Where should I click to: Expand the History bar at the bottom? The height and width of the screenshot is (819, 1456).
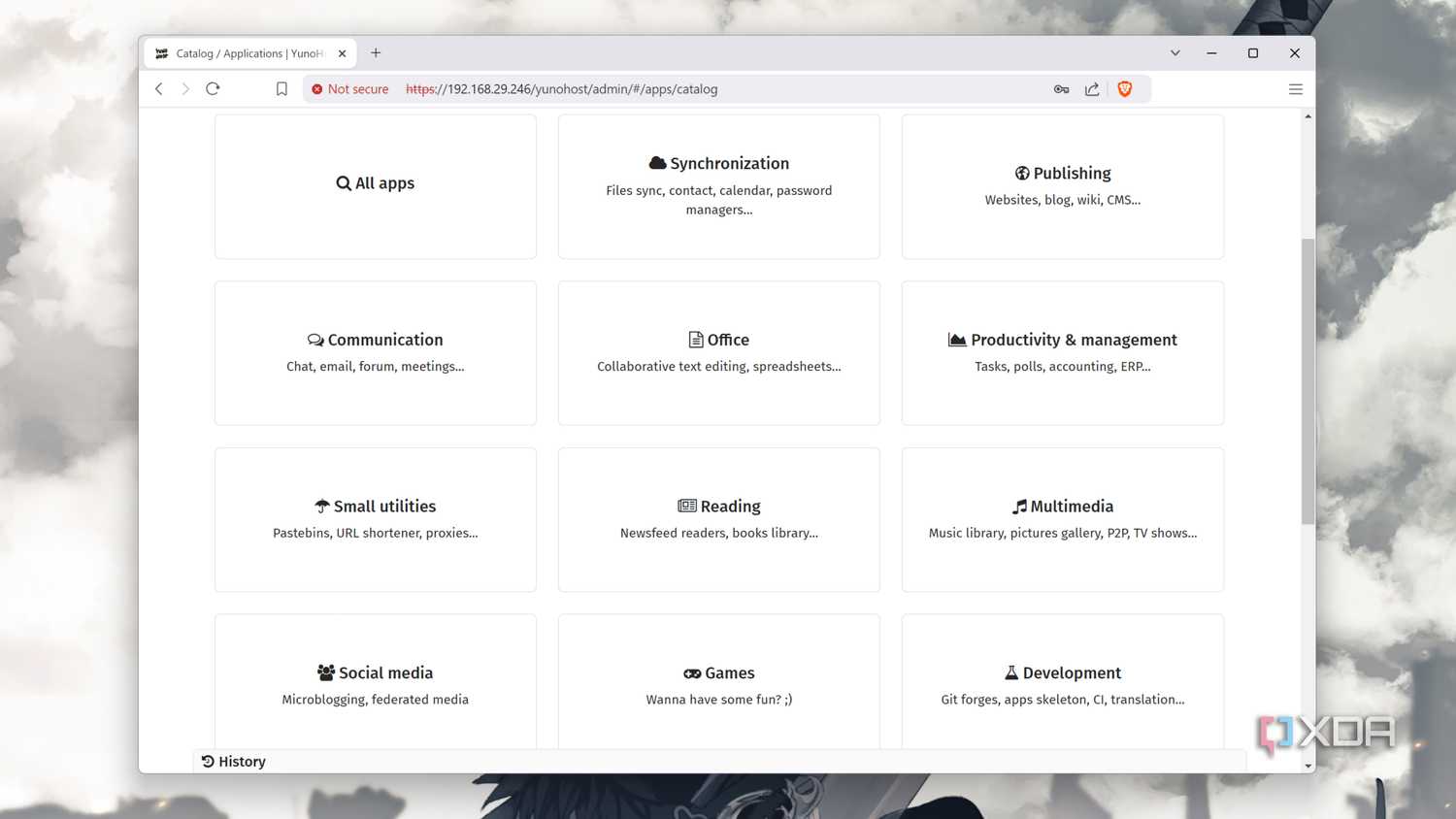pyautogui.click(x=719, y=762)
